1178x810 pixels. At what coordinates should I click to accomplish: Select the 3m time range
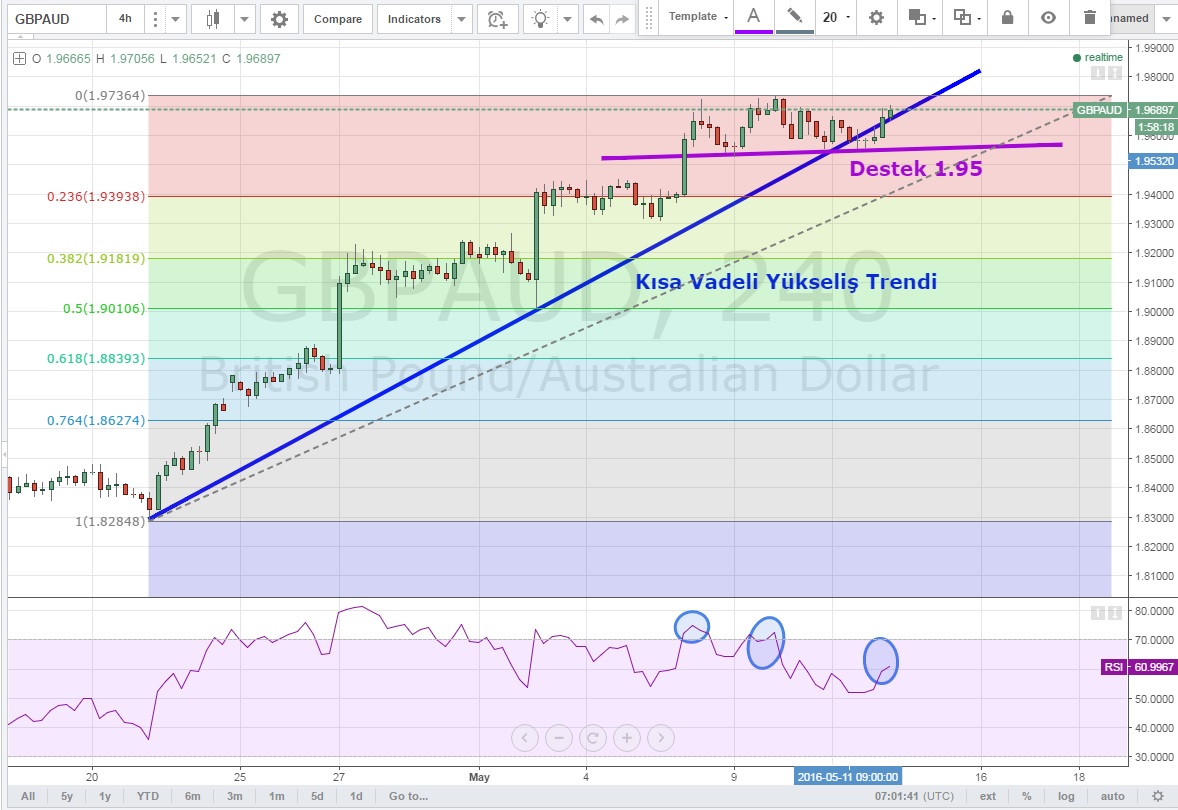tap(234, 796)
